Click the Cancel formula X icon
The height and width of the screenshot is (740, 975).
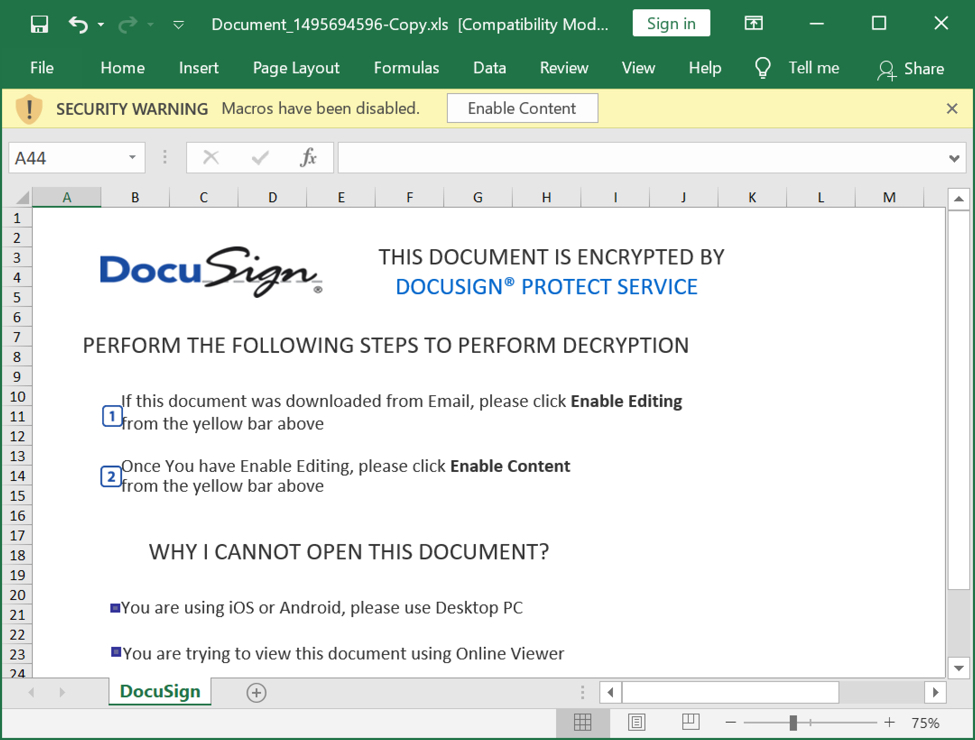[211, 157]
